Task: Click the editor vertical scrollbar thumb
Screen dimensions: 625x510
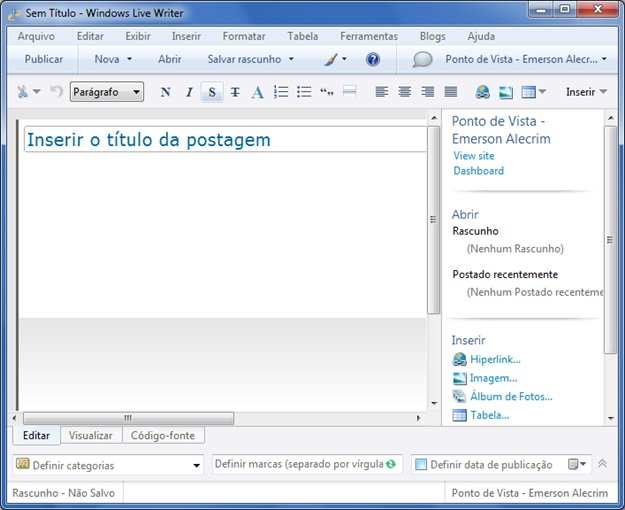Action: (433, 220)
